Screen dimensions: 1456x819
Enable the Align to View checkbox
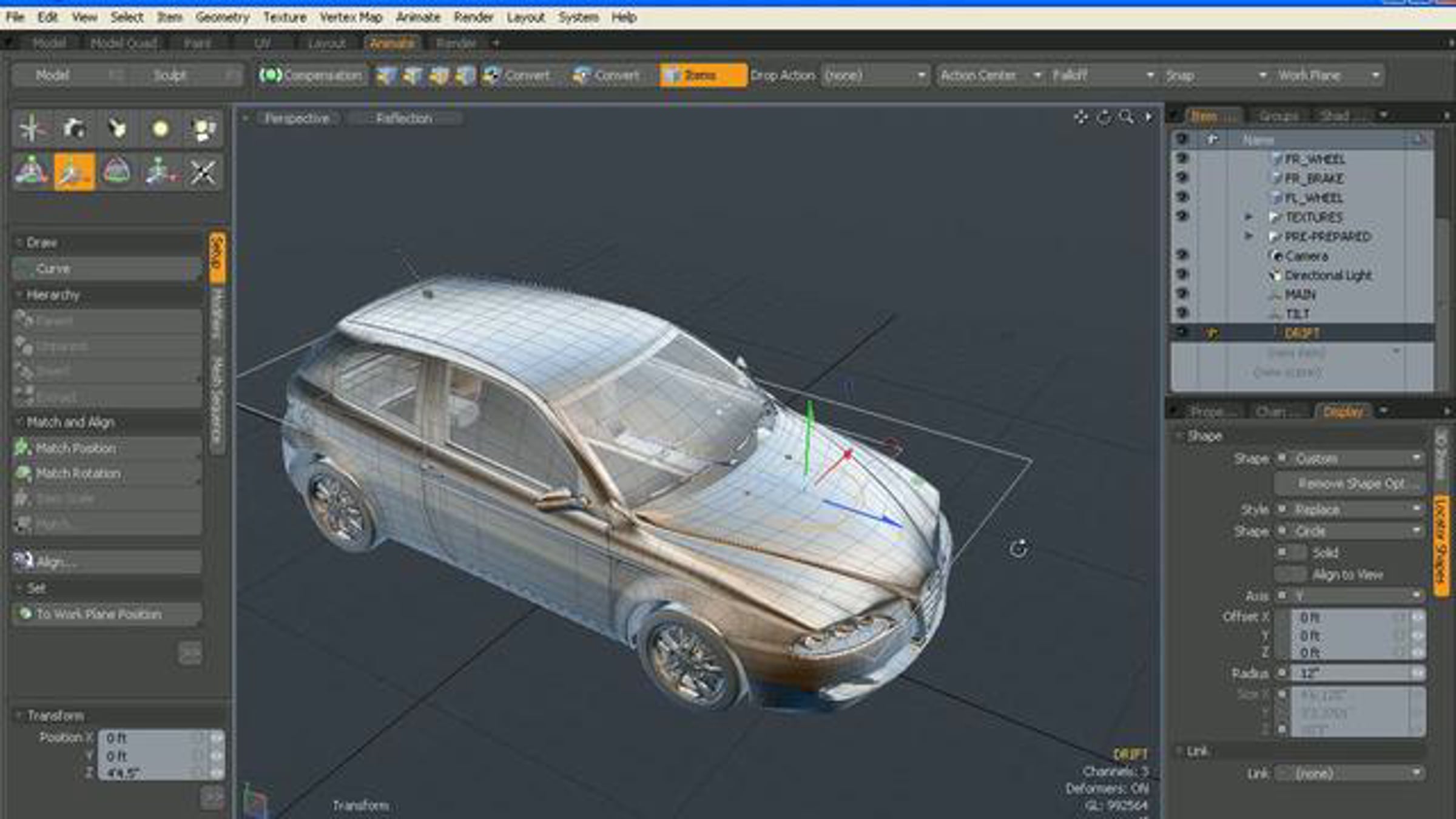1290,574
